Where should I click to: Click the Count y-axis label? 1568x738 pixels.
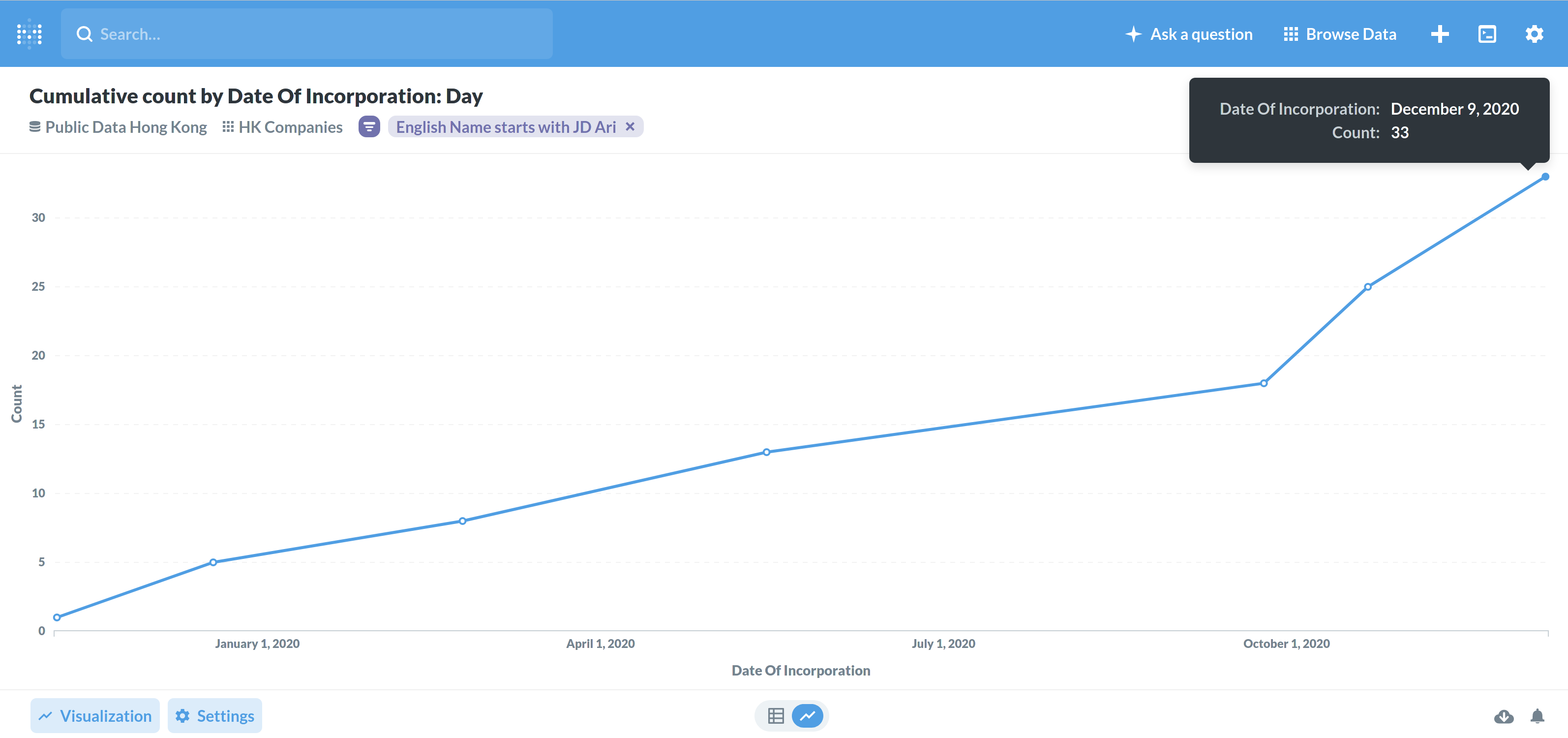16,403
